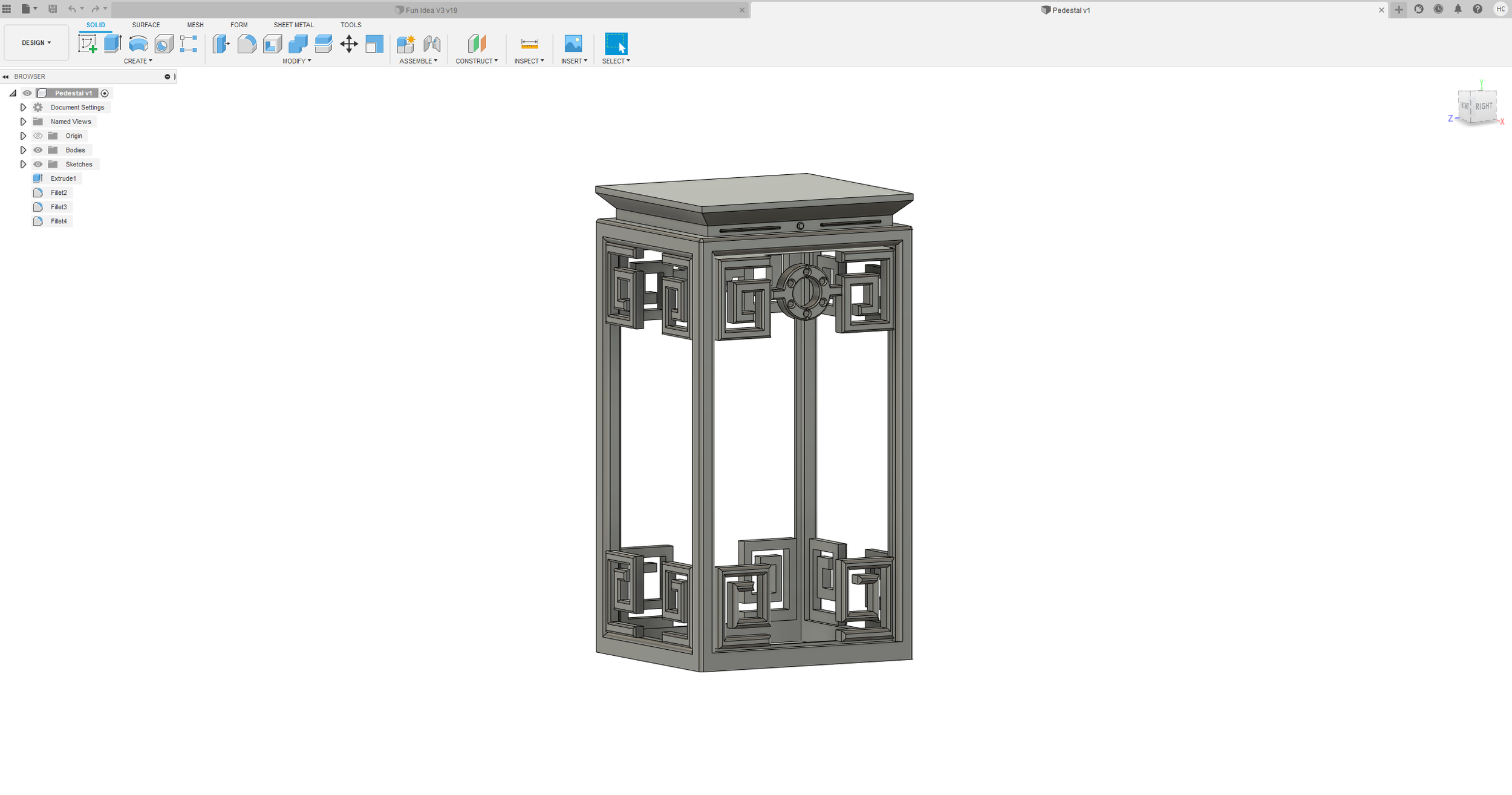
Task: Click the Offset Plane construct icon
Action: 477,44
